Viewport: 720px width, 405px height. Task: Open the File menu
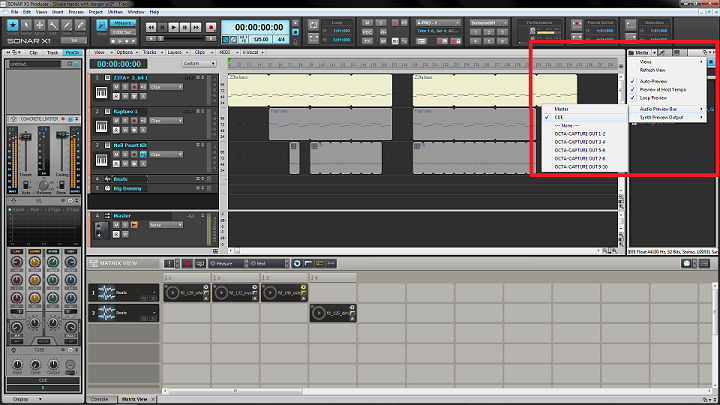[14, 12]
